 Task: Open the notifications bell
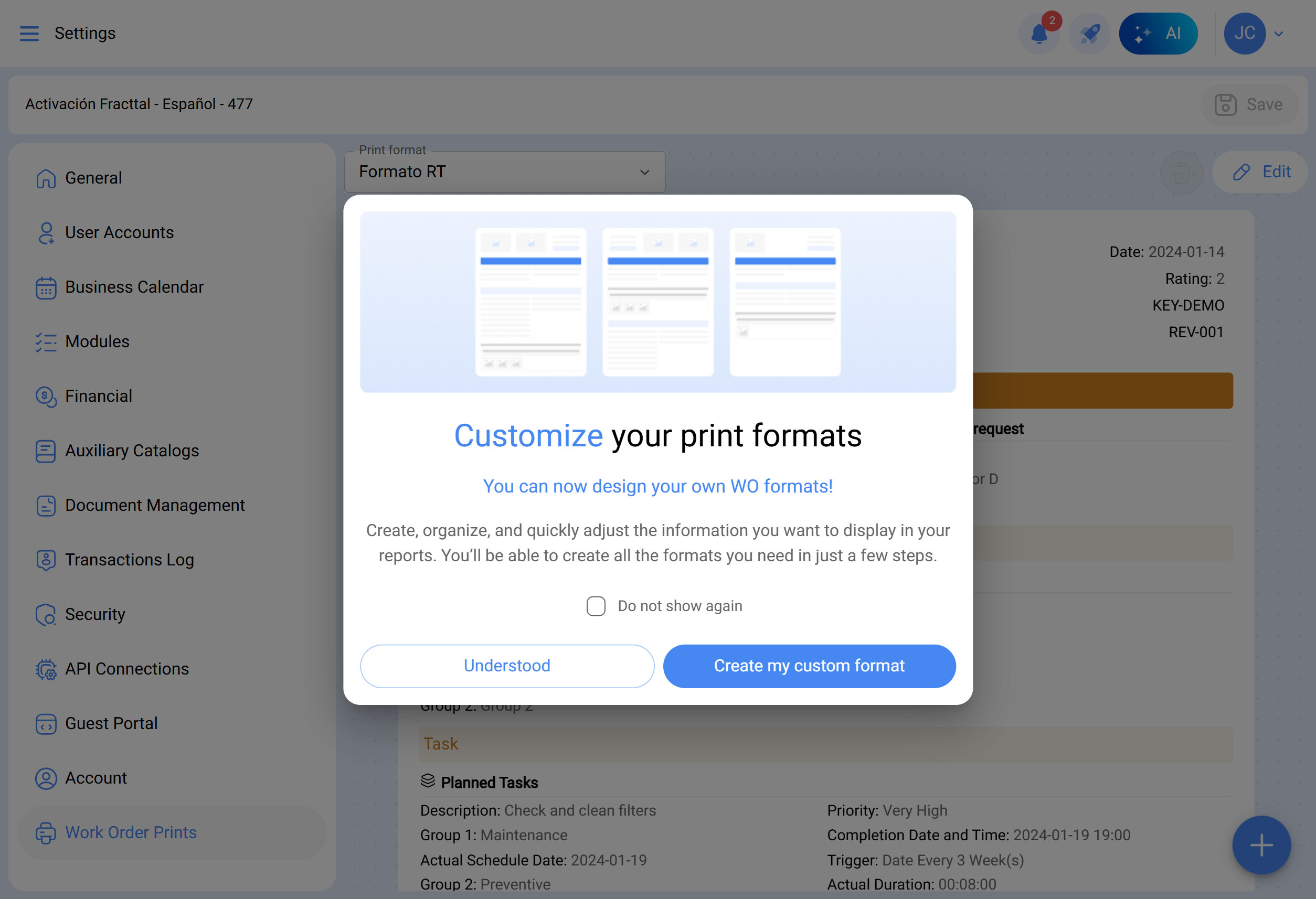coord(1039,34)
